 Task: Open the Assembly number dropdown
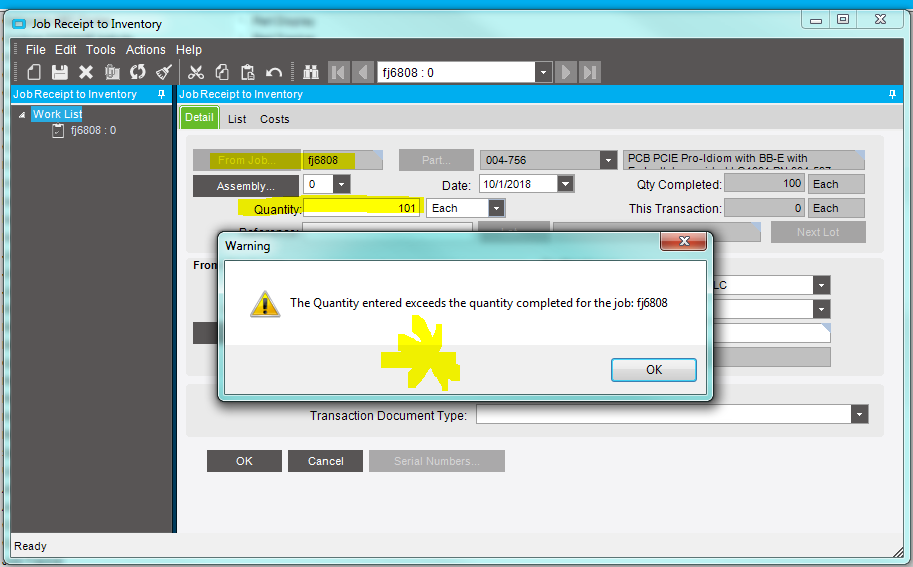click(342, 185)
